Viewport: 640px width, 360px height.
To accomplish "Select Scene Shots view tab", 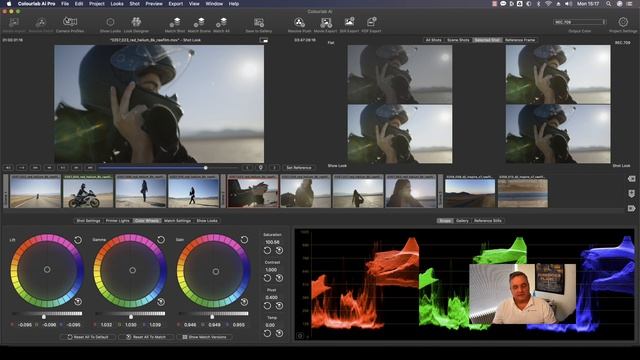I will tap(458, 40).
